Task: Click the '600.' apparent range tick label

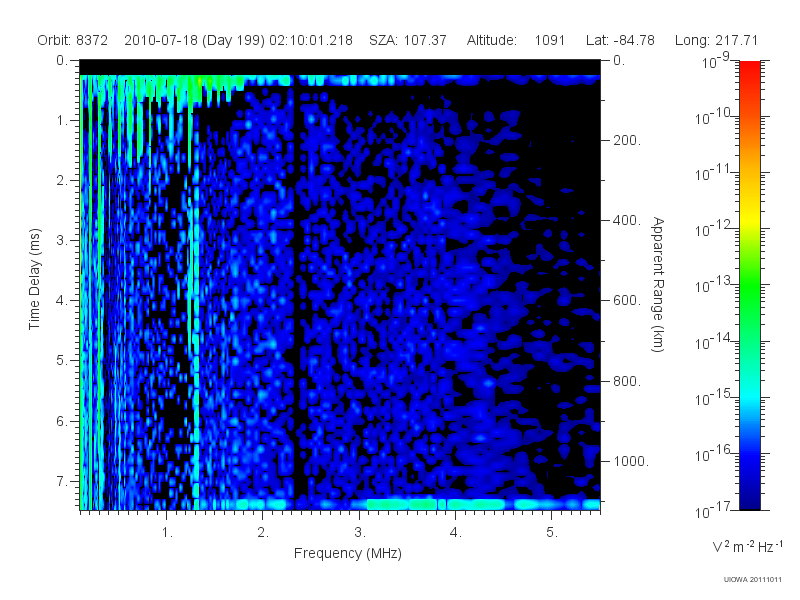Action: tap(627, 301)
